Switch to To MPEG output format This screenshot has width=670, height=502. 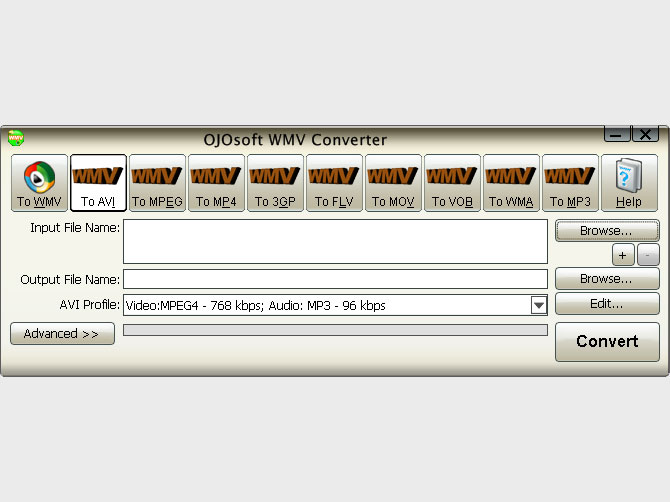(x=157, y=183)
